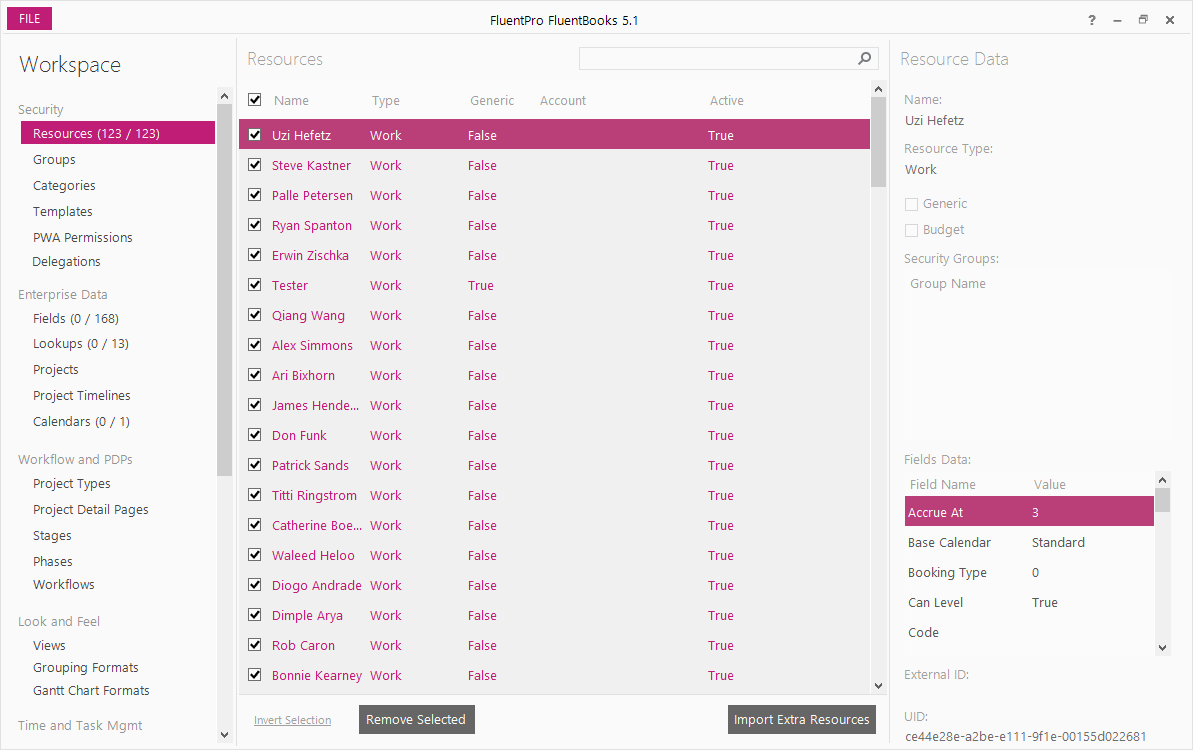Open Phases
Screen dimensions: 1193x750
coord(52,561)
